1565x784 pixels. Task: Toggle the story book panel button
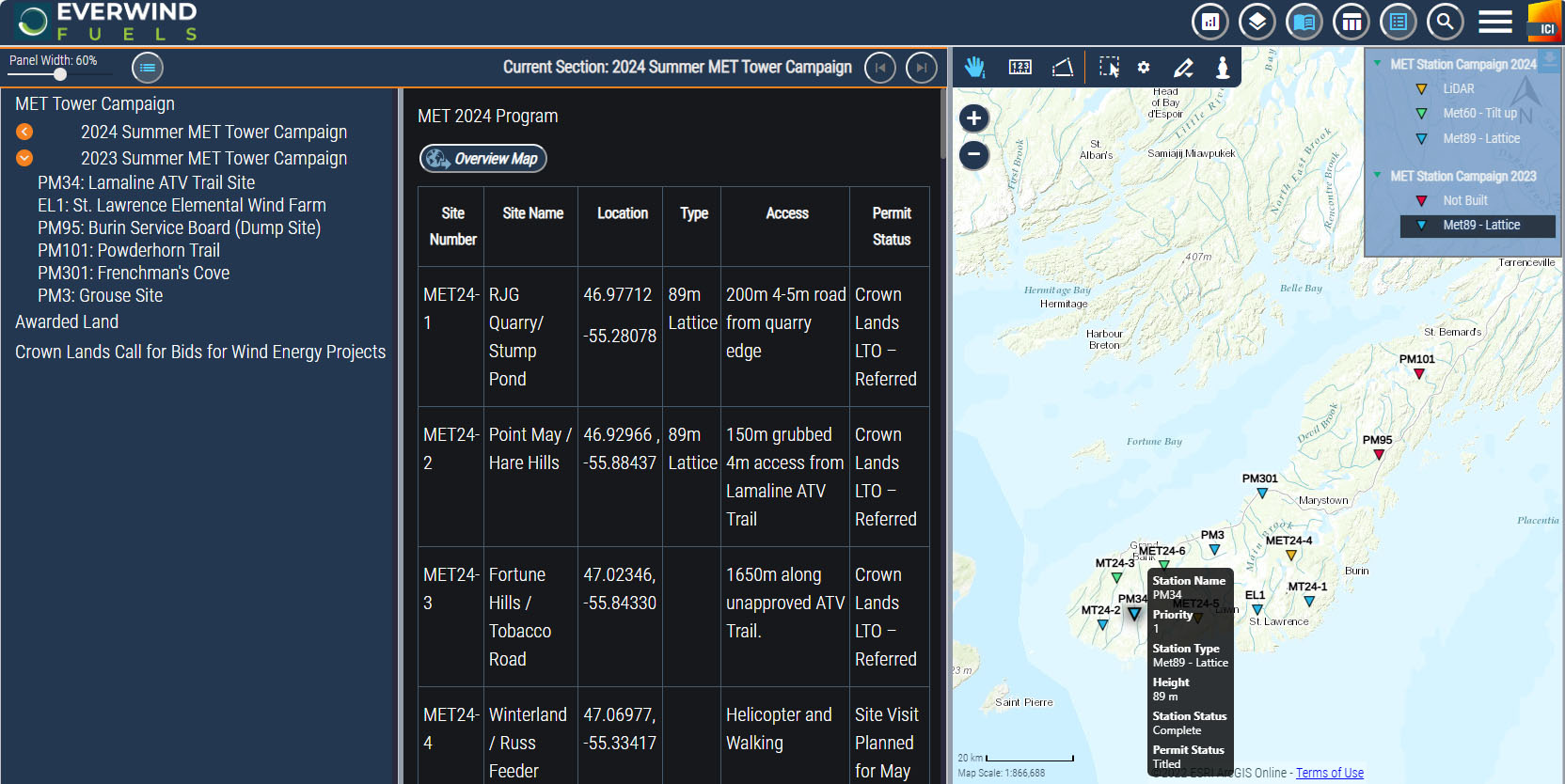[1304, 22]
